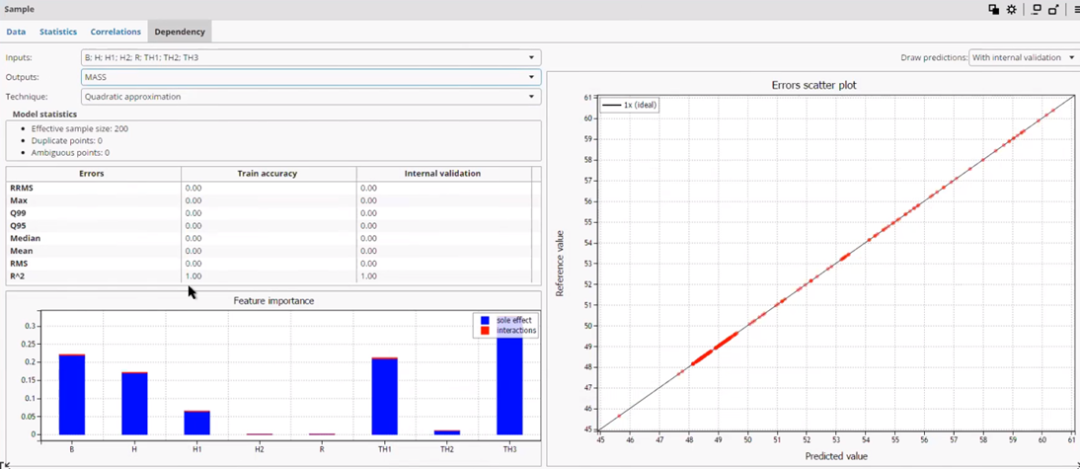Switch to the Data tab

(16, 32)
